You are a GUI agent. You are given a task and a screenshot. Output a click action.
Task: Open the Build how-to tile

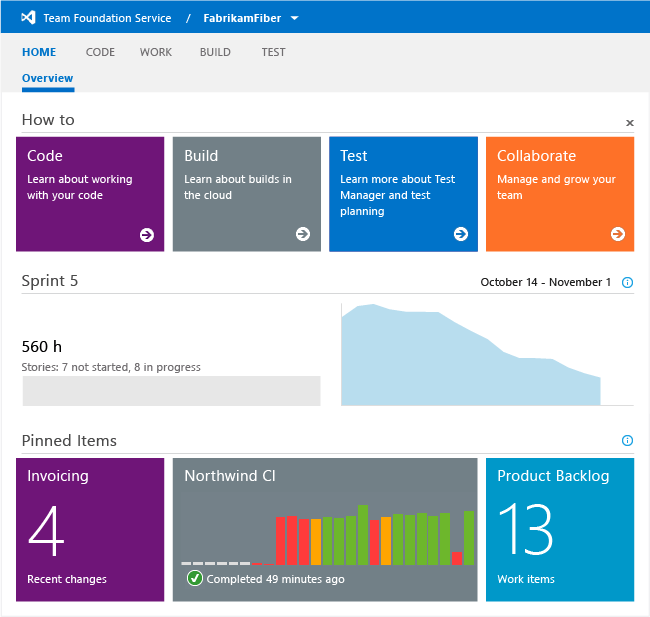pos(247,194)
